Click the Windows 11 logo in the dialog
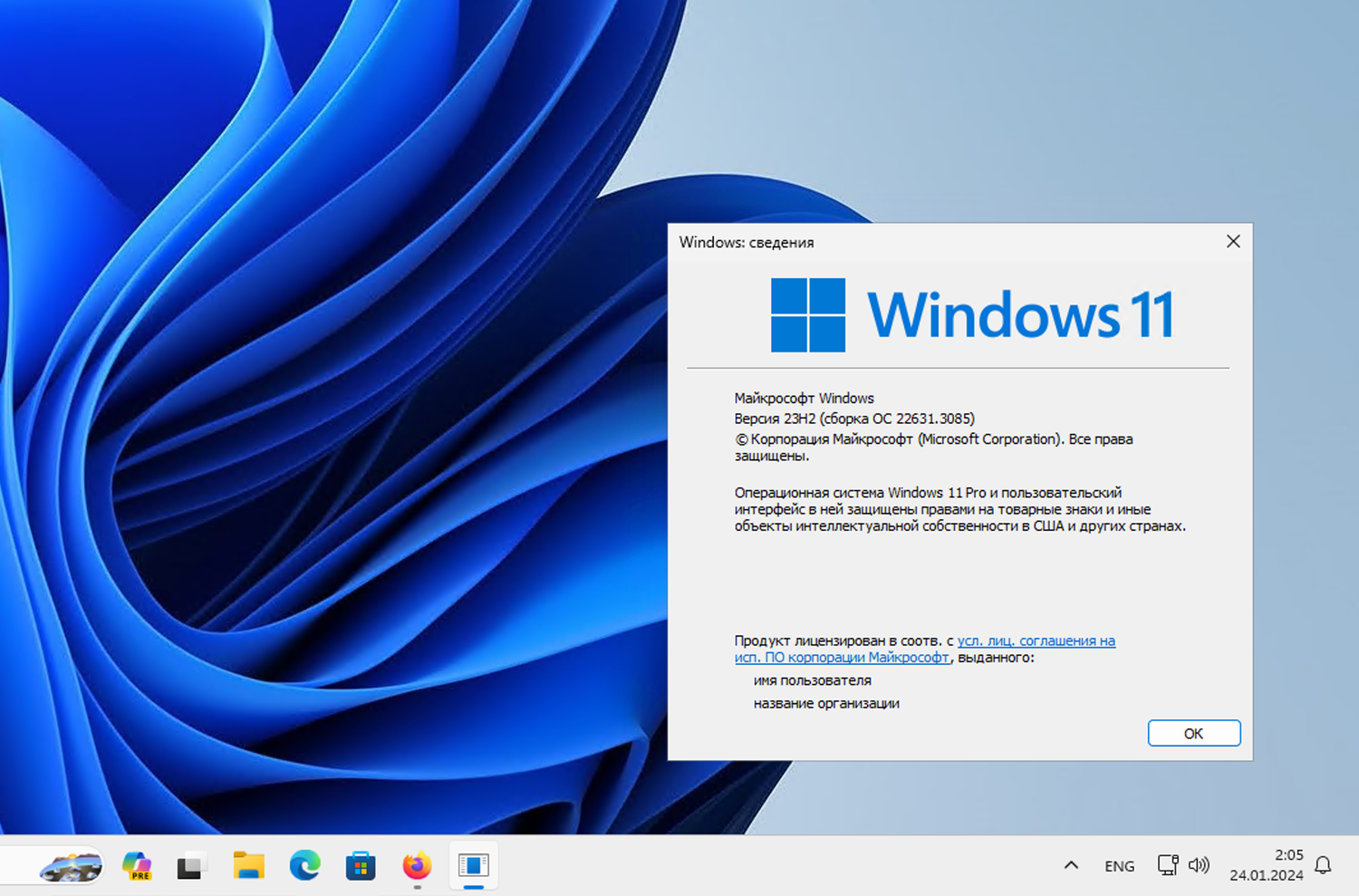The height and width of the screenshot is (896, 1359). (x=969, y=314)
